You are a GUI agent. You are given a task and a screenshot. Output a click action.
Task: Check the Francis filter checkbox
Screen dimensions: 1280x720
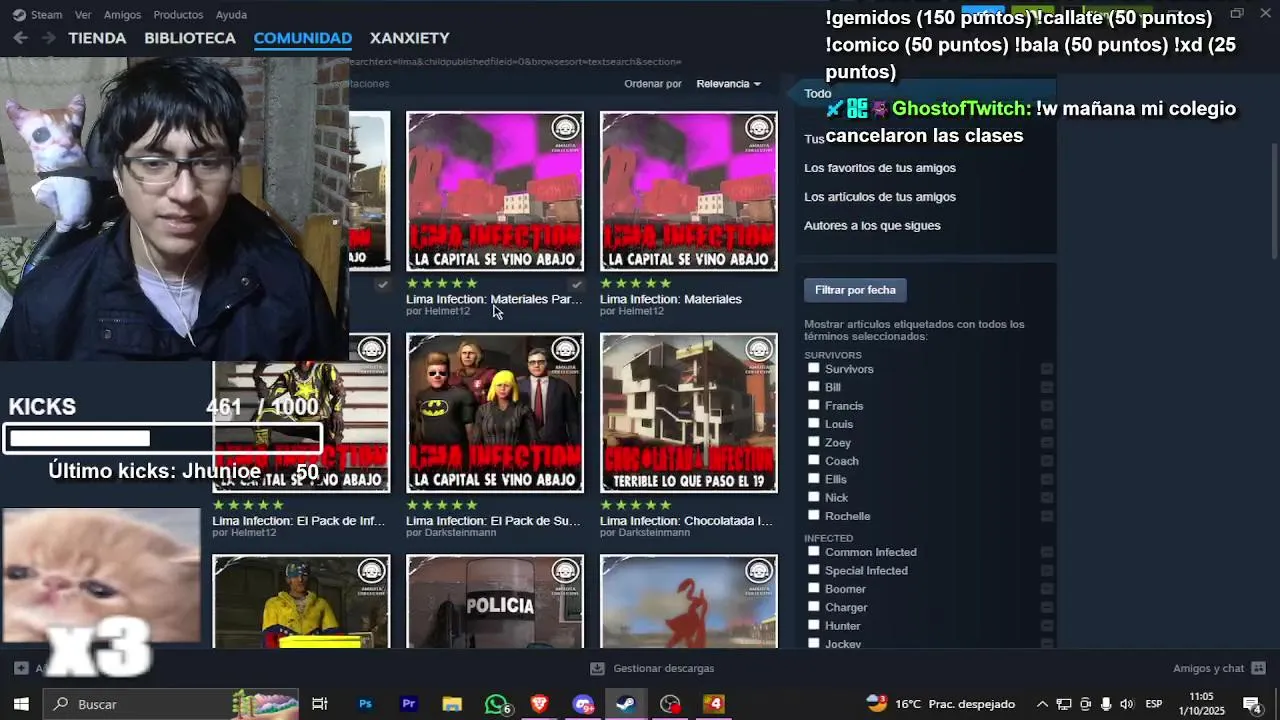pos(814,405)
